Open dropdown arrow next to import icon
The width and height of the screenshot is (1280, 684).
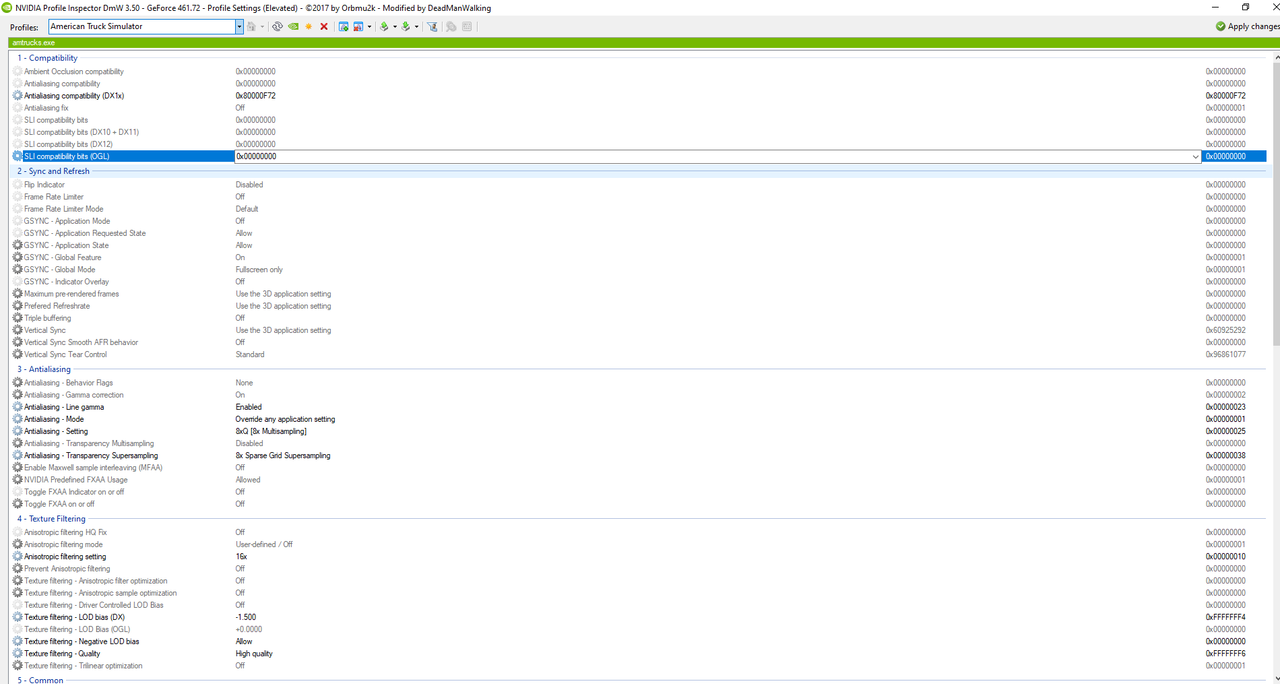(x=416, y=26)
